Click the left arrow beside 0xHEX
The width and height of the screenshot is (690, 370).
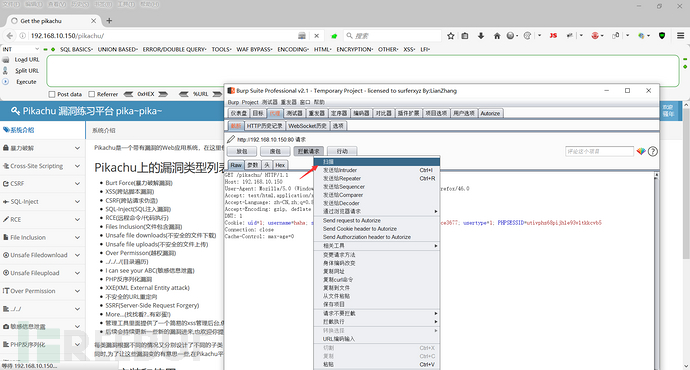tap(128, 94)
